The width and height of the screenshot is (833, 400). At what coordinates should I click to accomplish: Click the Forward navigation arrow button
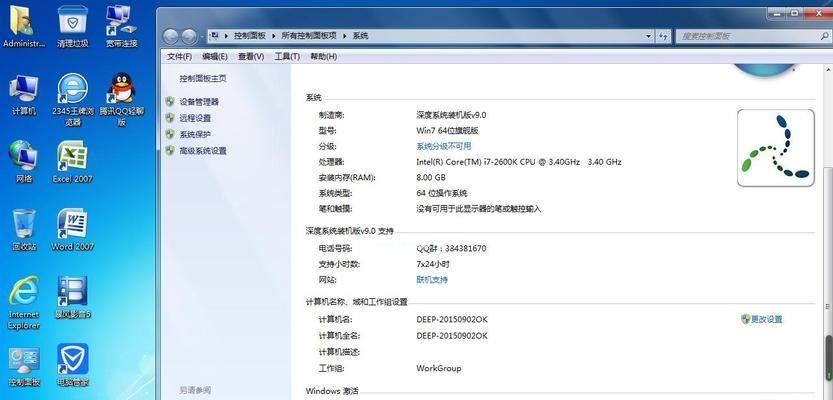(x=189, y=36)
